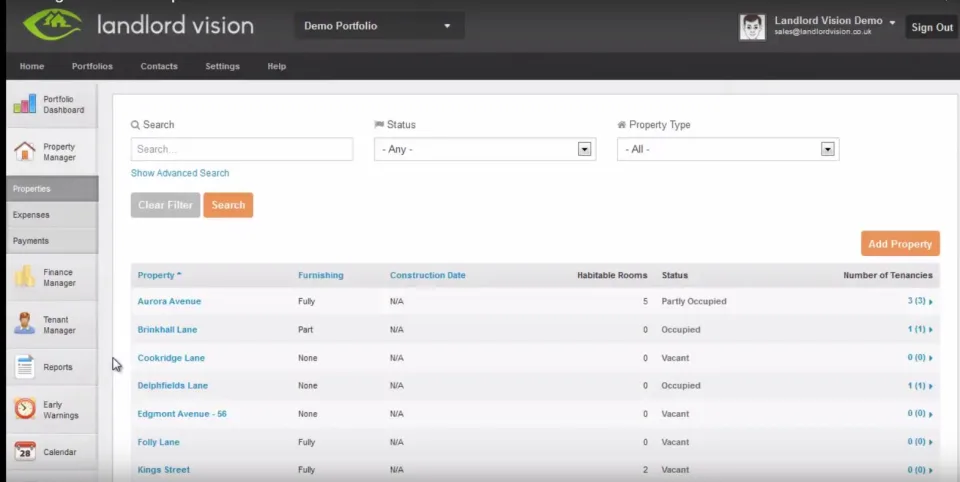
Task: Expand tenancies arrow for Edgmont Avenue - 56
Action: pos(931,415)
